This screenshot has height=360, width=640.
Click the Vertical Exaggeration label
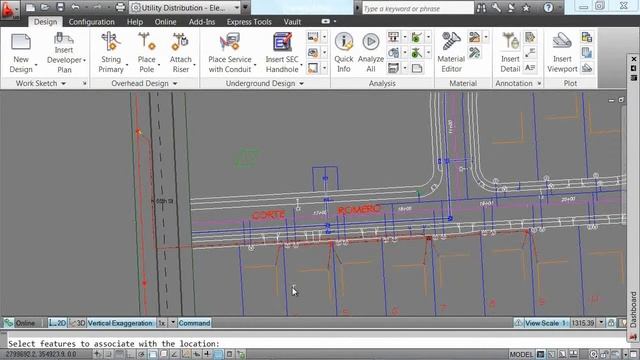point(120,323)
